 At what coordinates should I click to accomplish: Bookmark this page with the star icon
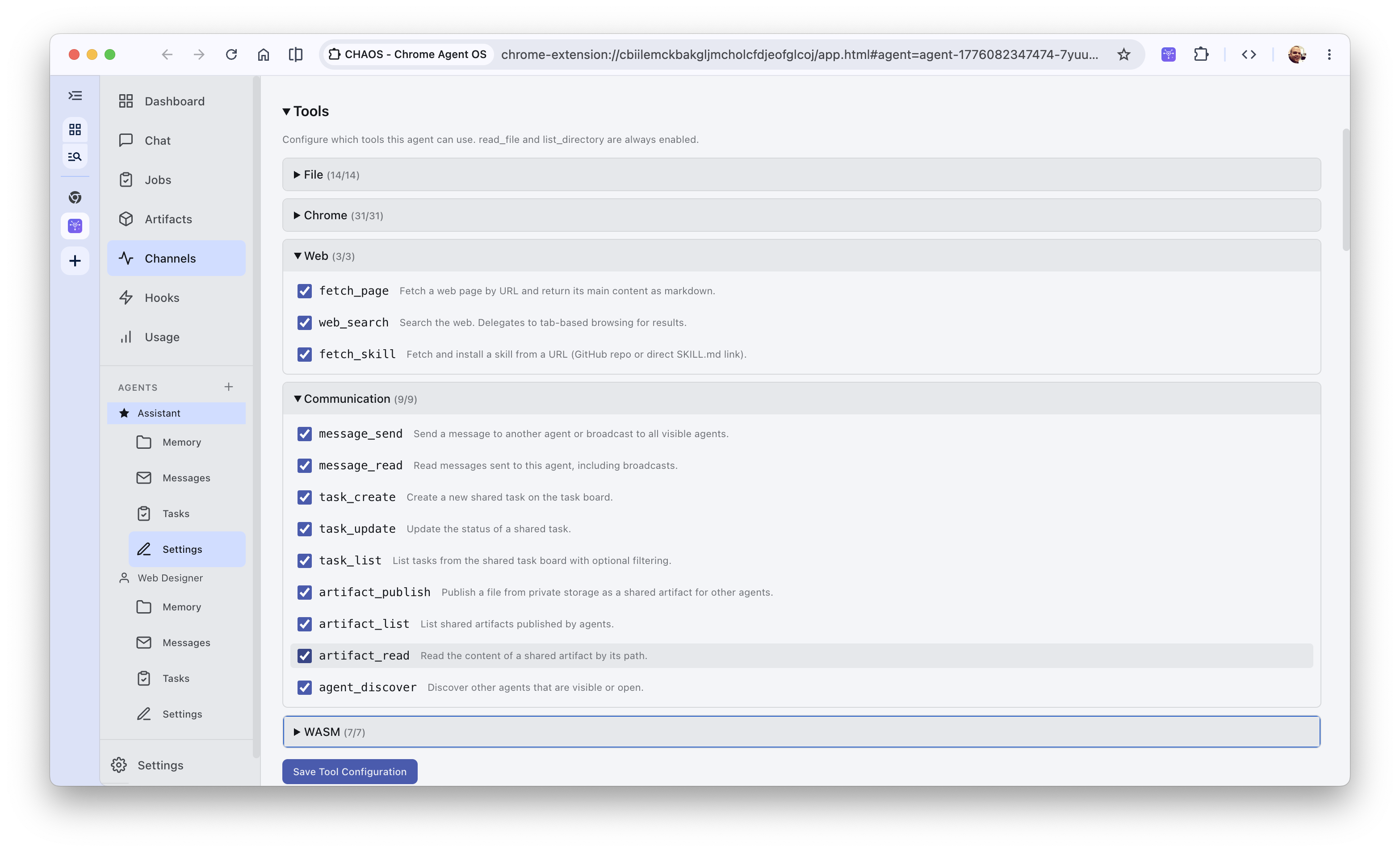point(1123,54)
